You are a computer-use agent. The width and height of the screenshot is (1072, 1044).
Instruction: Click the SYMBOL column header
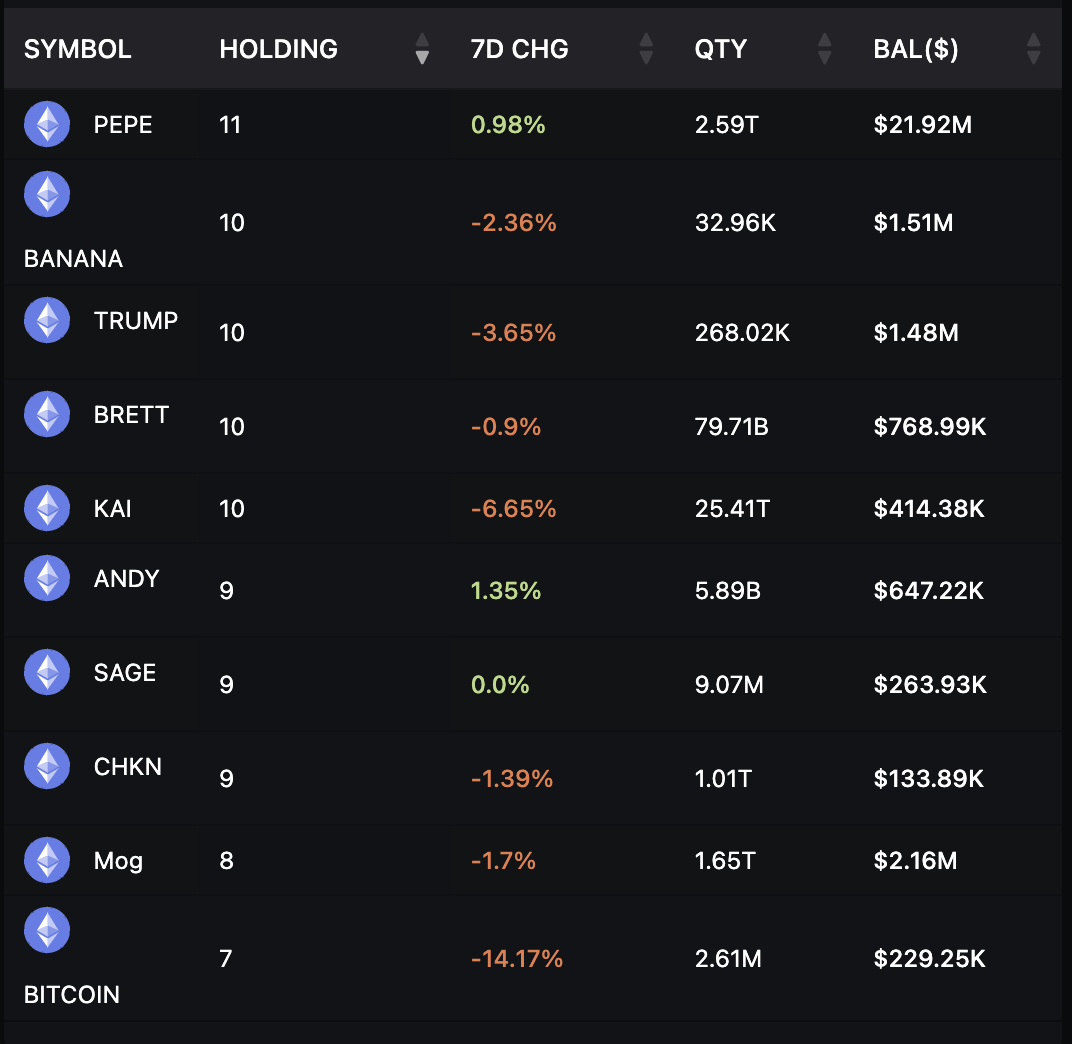click(x=78, y=49)
